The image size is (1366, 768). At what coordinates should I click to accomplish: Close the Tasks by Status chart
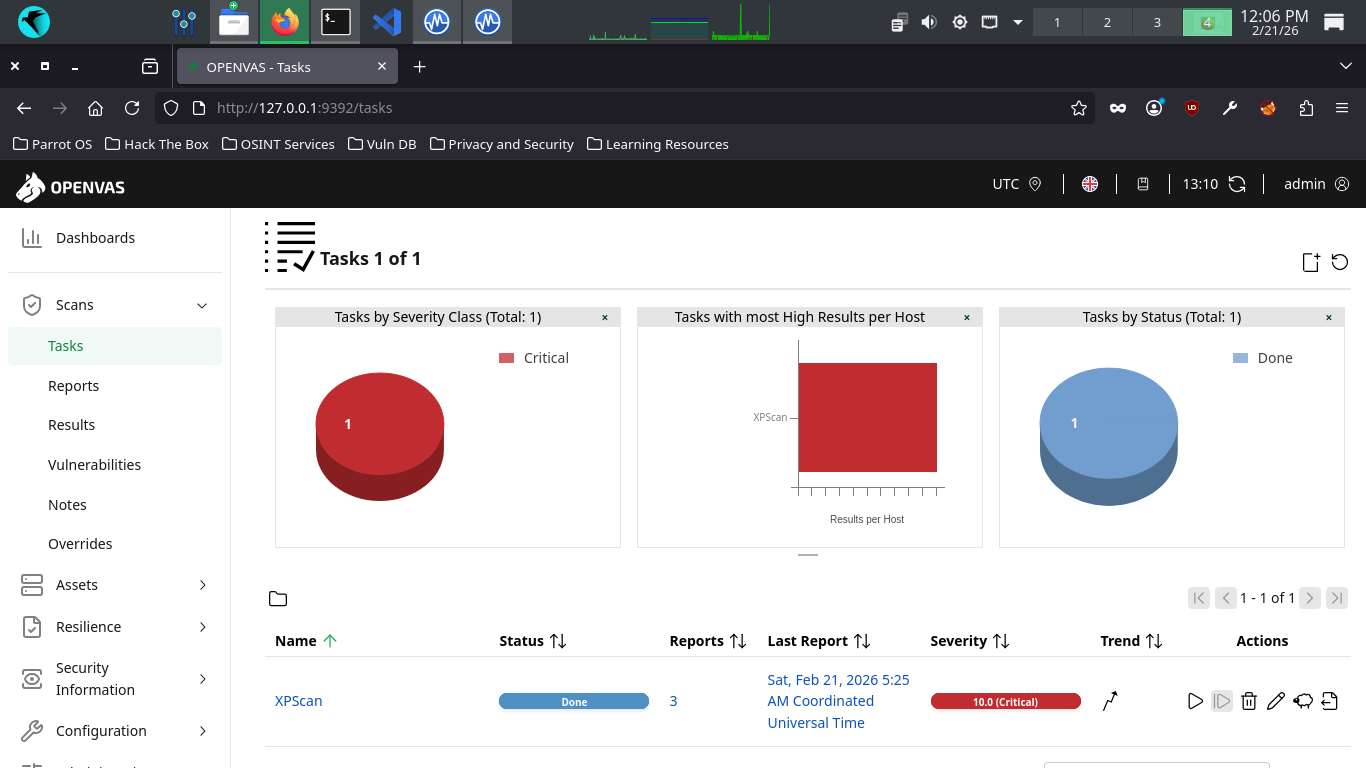(x=1329, y=317)
